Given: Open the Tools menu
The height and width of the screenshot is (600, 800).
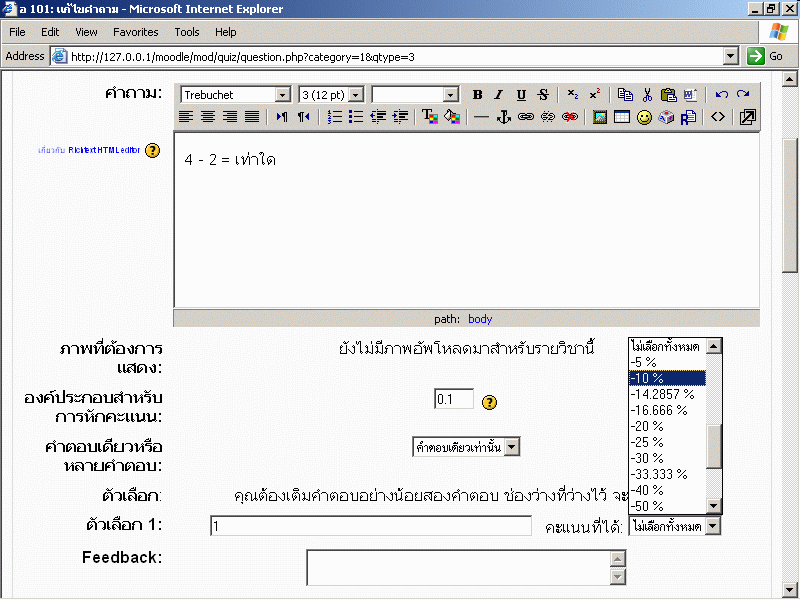Looking at the screenshot, I should (x=187, y=32).
